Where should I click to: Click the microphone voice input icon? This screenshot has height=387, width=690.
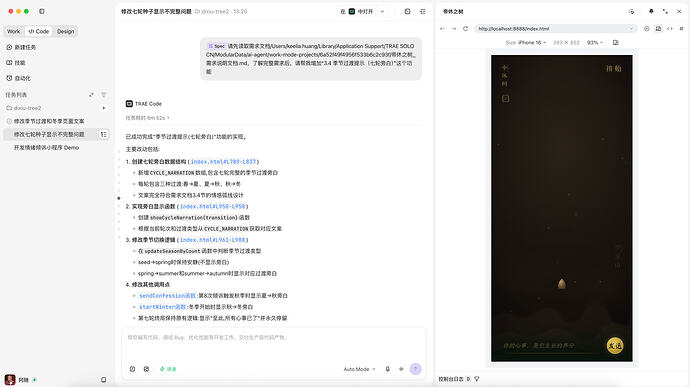coord(387,369)
